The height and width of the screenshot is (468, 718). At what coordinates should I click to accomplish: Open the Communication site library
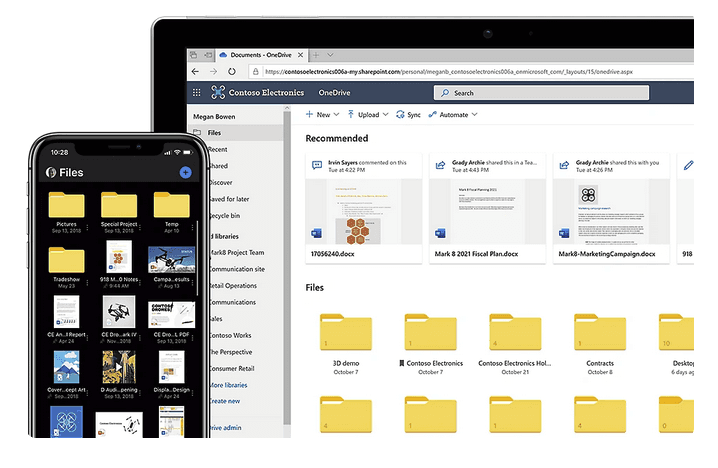(x=237, y=269)
